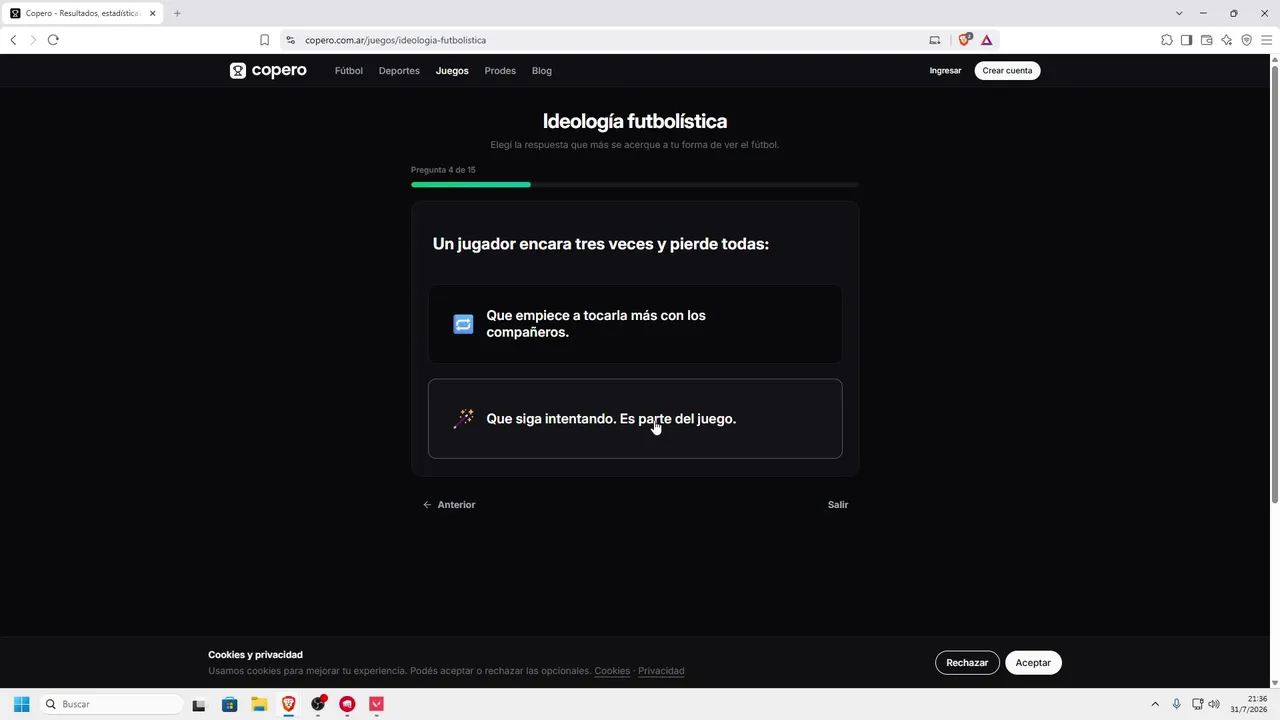Click the blue pass-arrows answer icon
The height and width of the screenshot is (720, 1280).
click(x=463, y=324)
